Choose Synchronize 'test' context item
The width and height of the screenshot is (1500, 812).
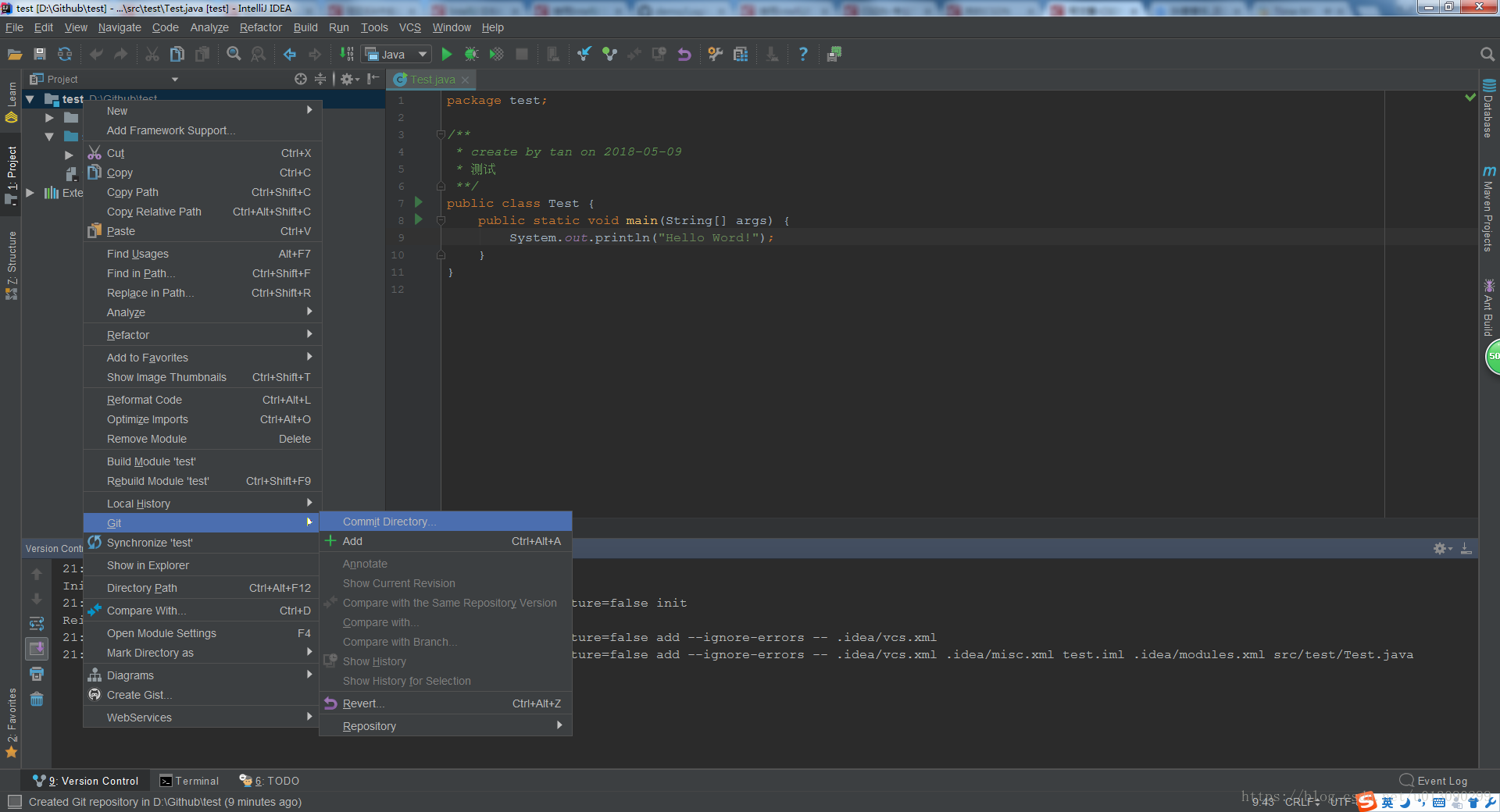(x=203, y=543)
